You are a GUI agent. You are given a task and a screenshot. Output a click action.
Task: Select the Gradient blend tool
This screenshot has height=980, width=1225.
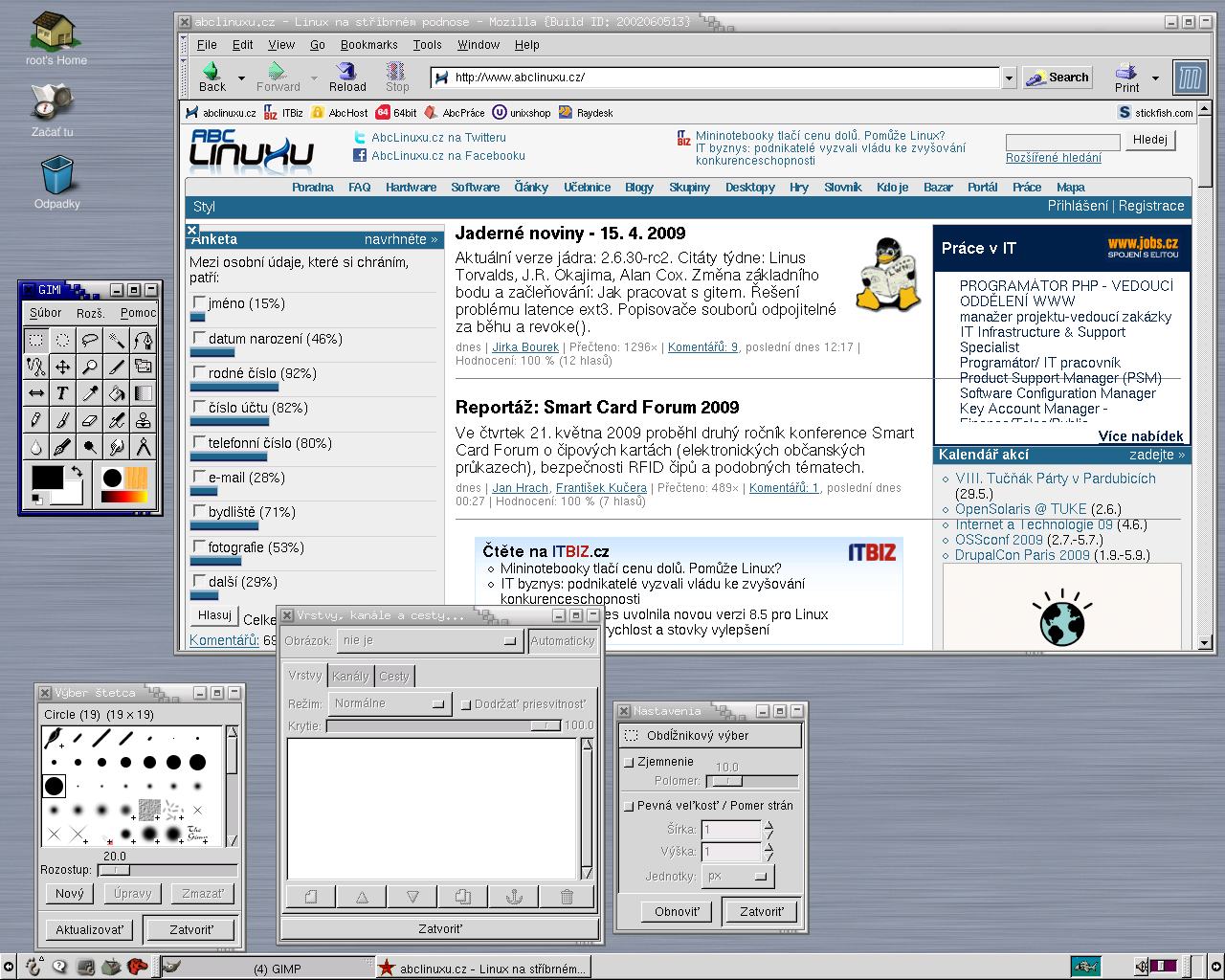tap(143, 393)
